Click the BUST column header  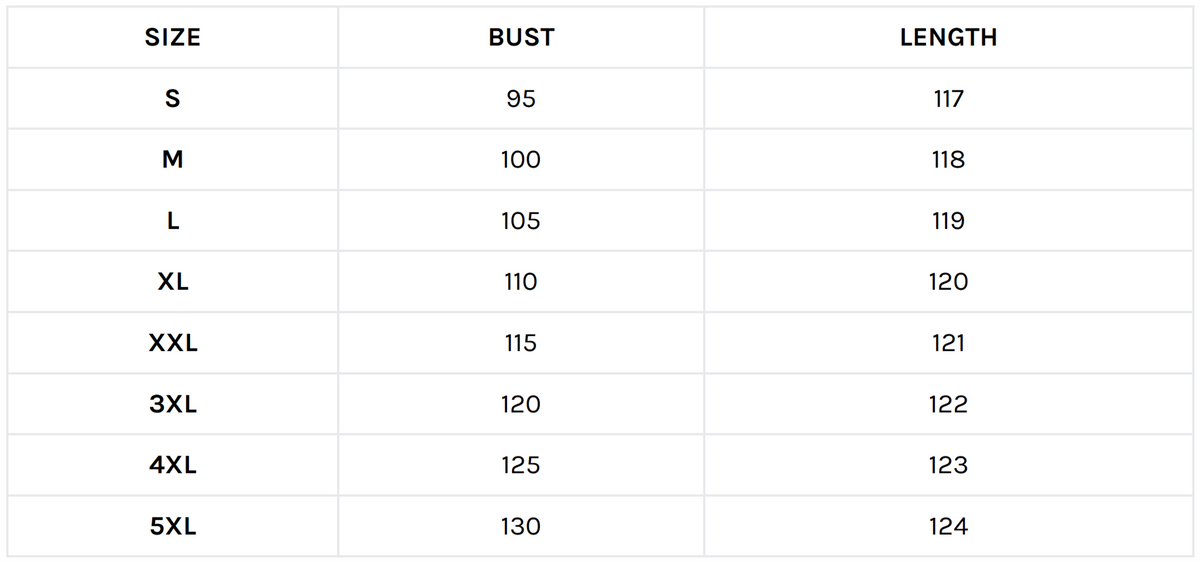(x=521, y=38)
